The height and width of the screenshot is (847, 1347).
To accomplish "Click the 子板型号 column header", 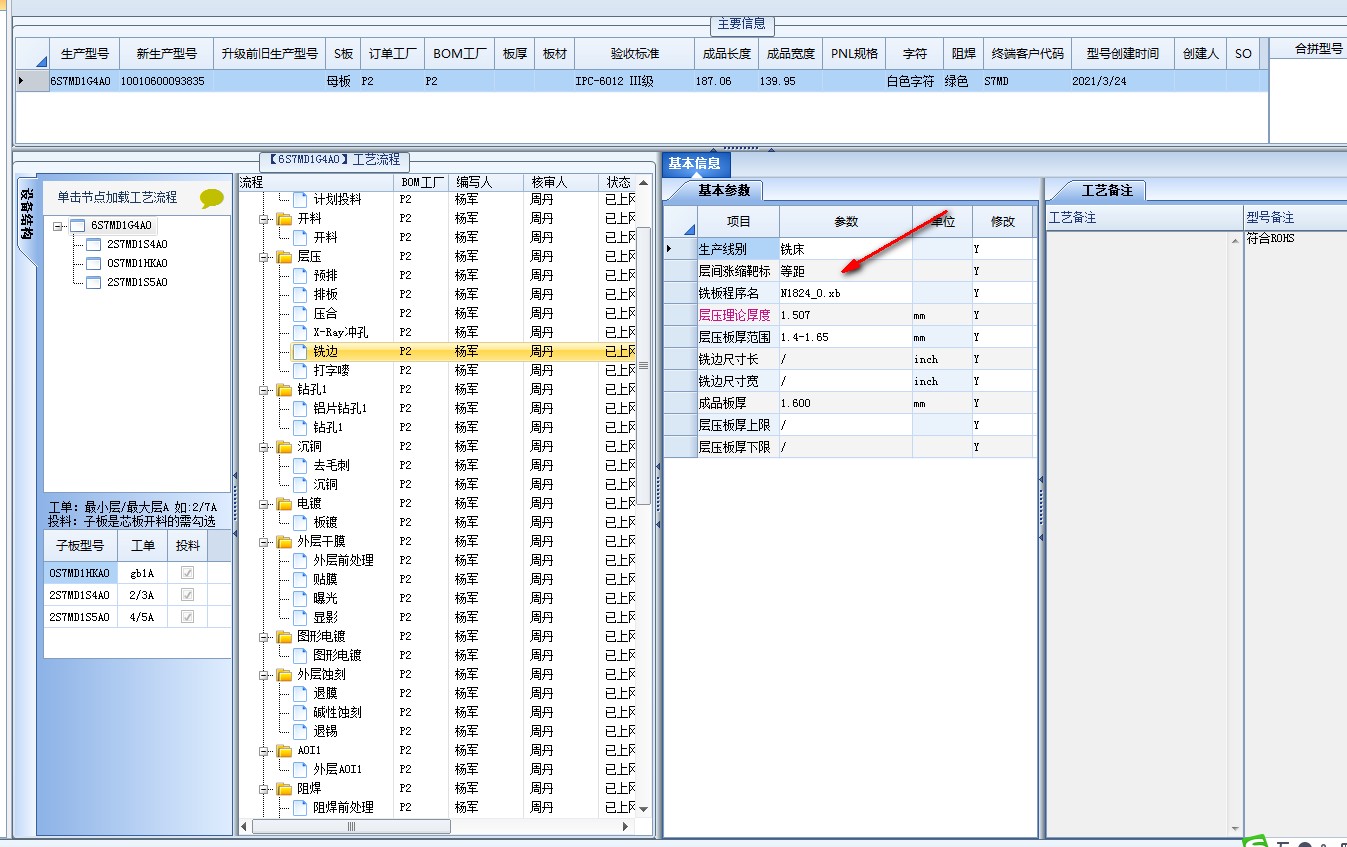I will tap(80, 546).
